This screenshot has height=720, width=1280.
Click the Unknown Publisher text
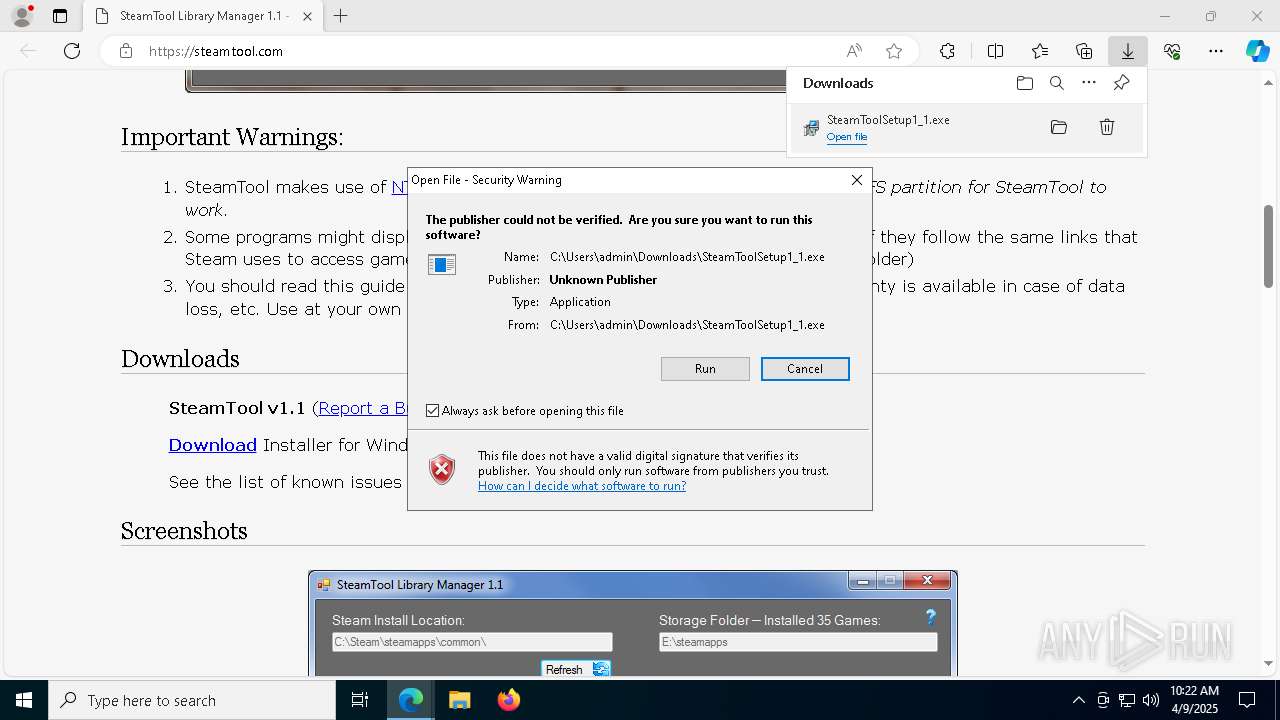click(603, 280)
